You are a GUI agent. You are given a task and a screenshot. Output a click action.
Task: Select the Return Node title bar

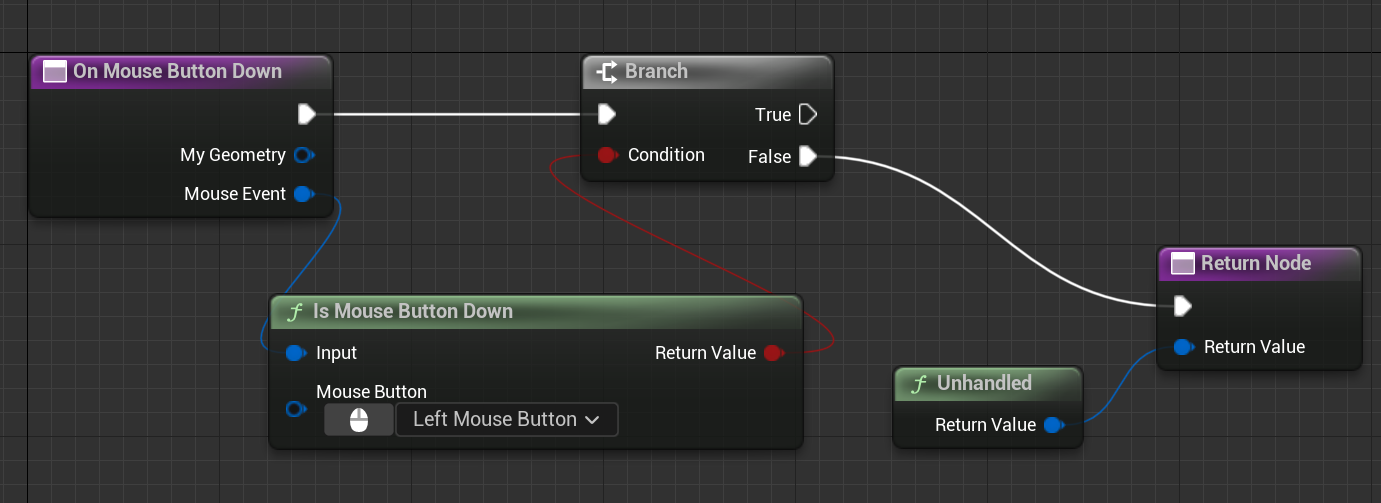[x=1255, y=263]
